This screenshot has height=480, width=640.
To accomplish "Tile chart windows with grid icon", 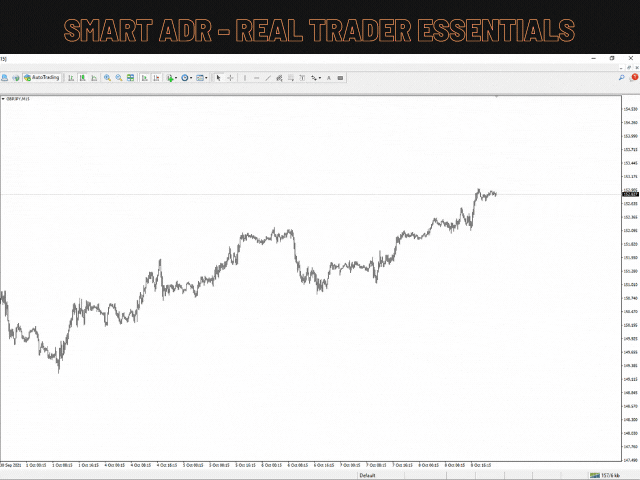I will tap(130, 78).
